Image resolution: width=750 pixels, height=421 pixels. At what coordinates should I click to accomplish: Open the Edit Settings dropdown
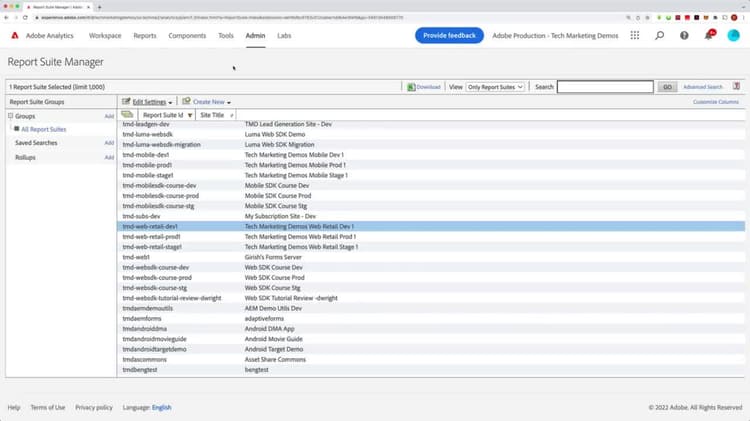pyautogui.click(x=152, y=102)
